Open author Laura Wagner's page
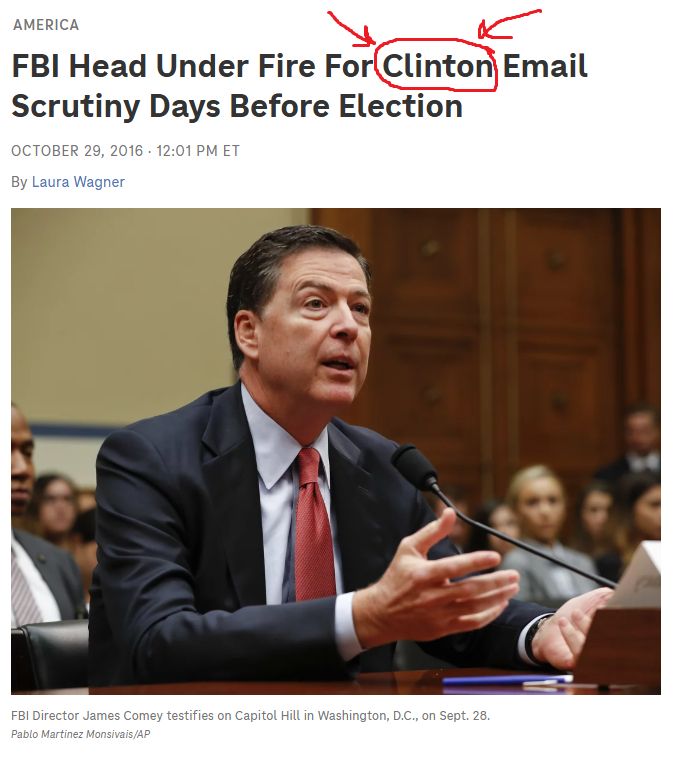The image size is (683, 759). pos(78,182)
